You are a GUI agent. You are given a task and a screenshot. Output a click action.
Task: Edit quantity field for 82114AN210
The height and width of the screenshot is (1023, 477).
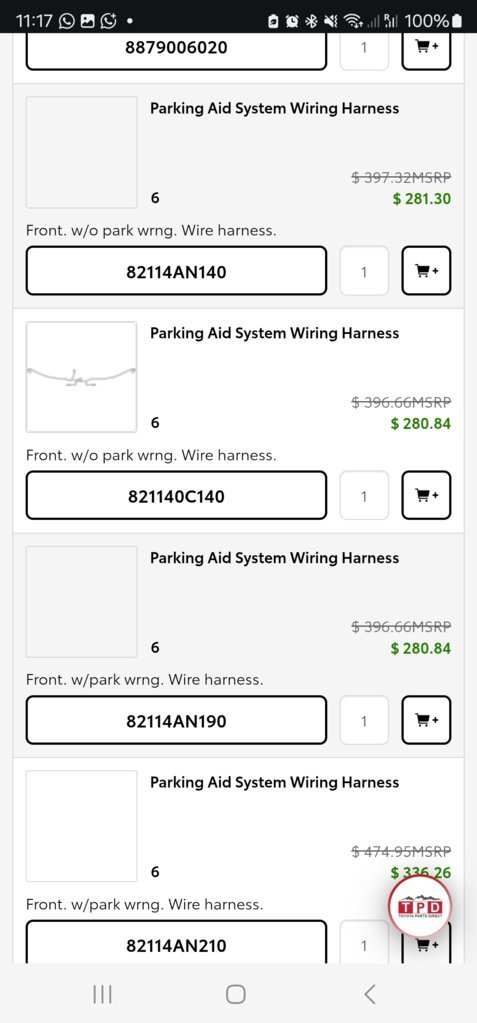(x=364, y=942)
